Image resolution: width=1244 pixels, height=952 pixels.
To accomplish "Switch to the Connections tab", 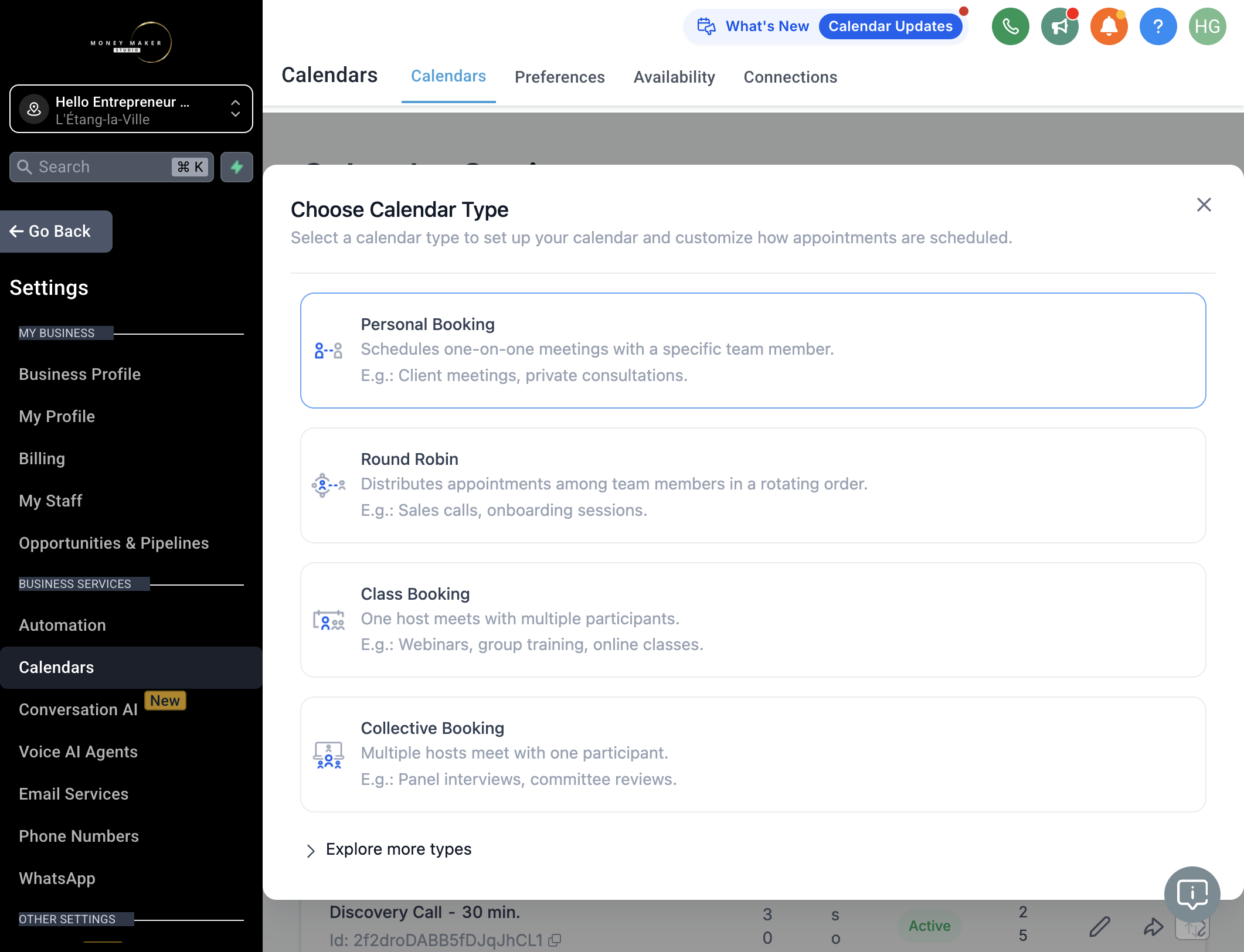I will coord(790,77).
